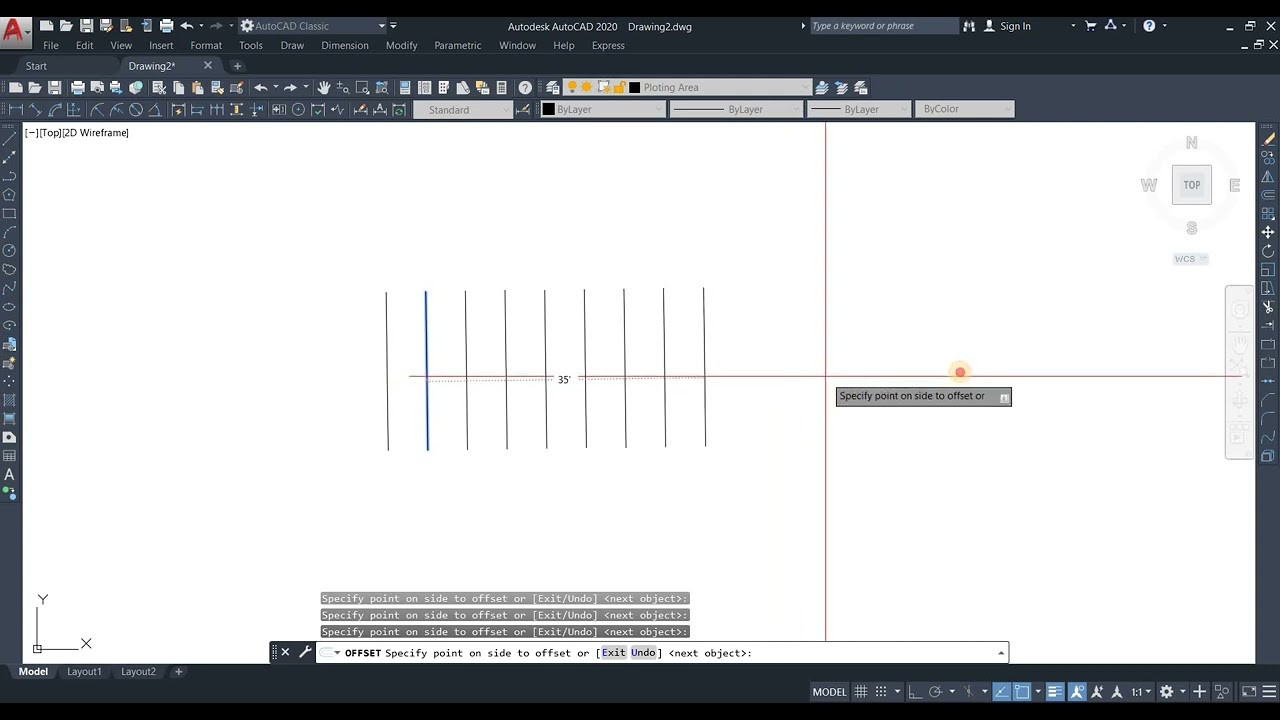Screen dimensions: 1280x720
Task: Select the Rectangle draw tool
Action: pos(9,213)
